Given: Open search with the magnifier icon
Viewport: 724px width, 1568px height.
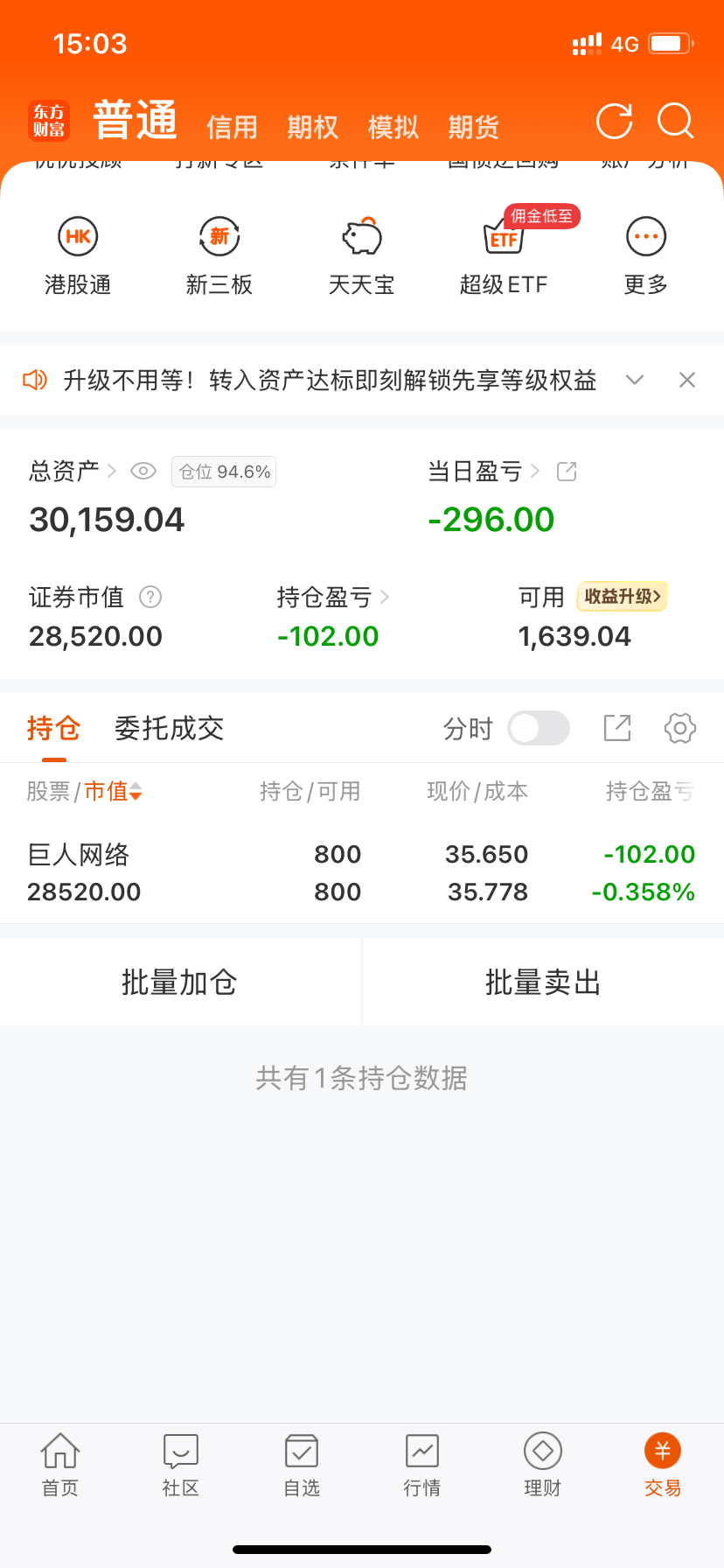Looking at the screenshot, I should [675, 122].
